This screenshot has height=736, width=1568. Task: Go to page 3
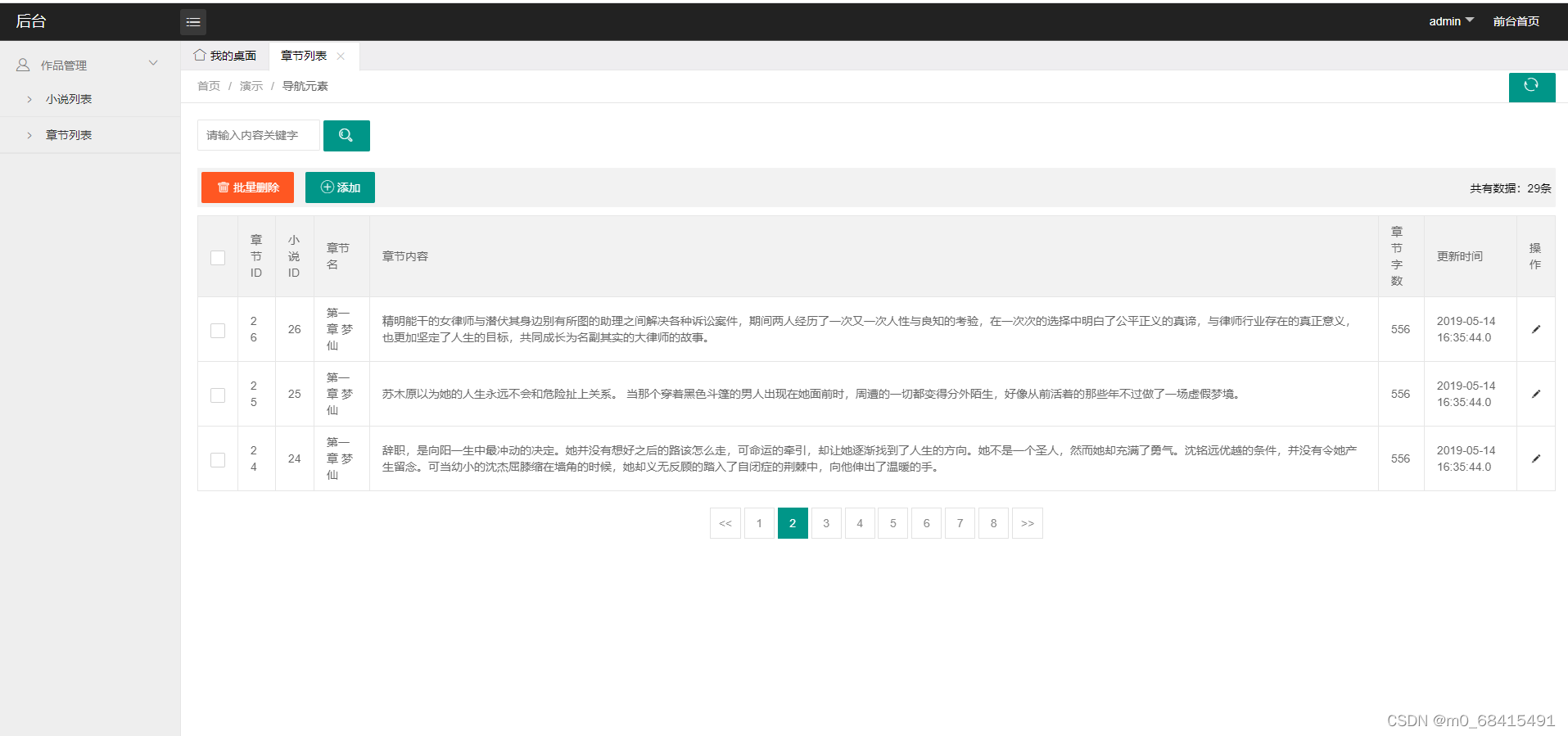pyautogui.click(x=826, y=523)
